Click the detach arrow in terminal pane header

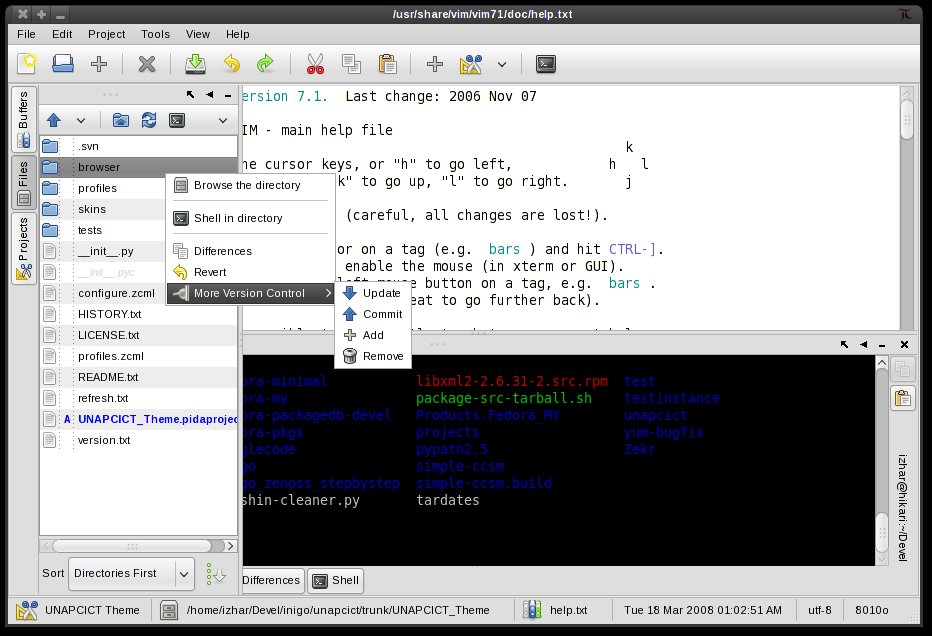844,344
